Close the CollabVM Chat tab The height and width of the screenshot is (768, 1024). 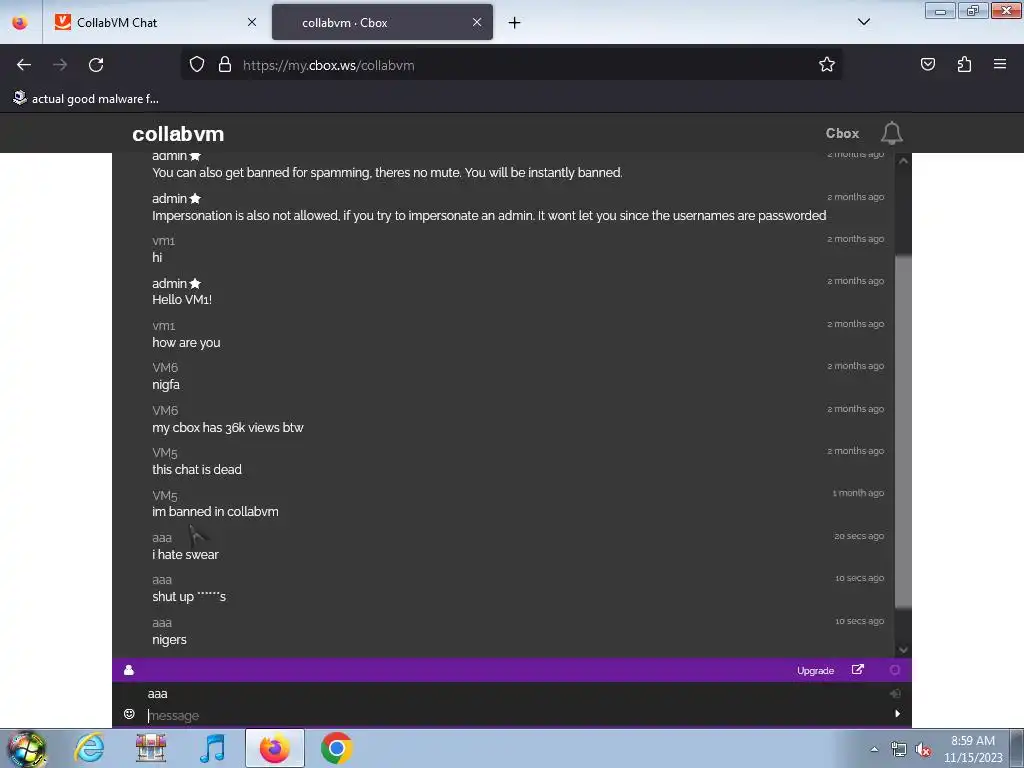252,22
